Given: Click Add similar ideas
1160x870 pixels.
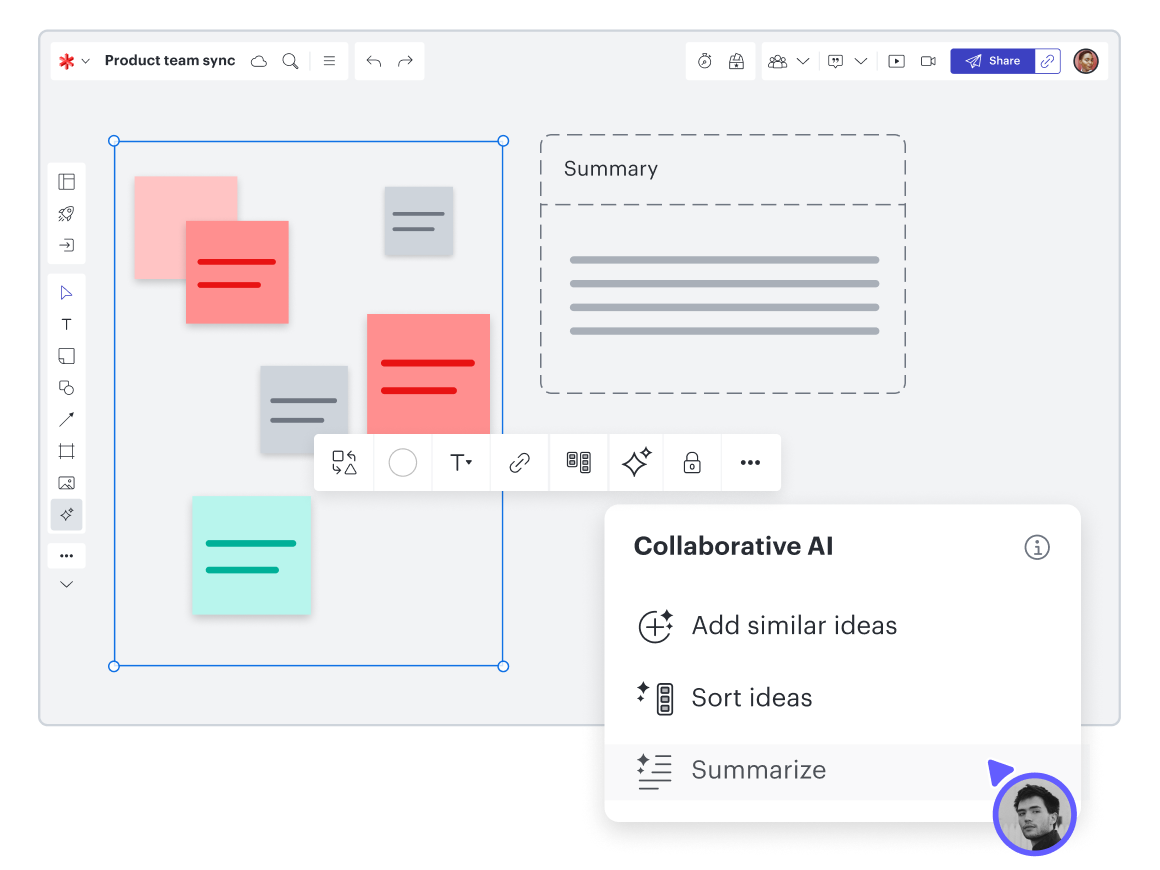Looking at the screenshot, I should [x=794, y=626].
